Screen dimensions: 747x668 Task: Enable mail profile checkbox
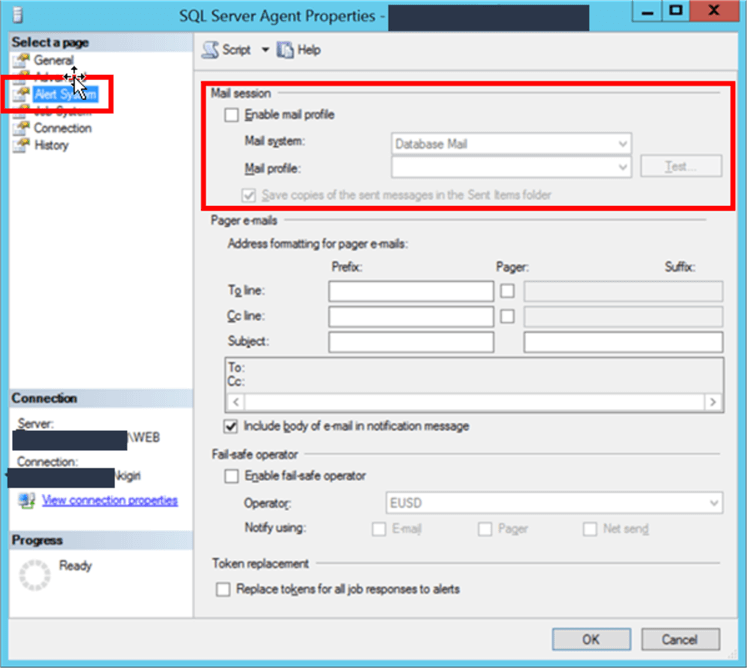tap(232, 115)
